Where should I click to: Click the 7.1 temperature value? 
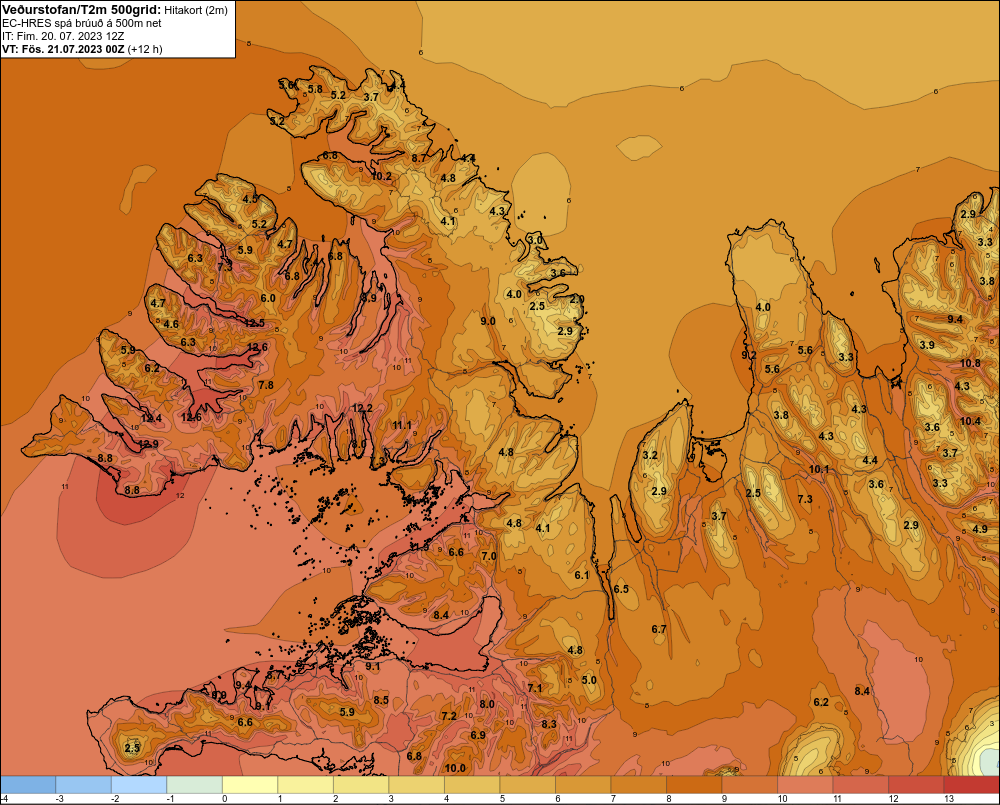(535, 688)
